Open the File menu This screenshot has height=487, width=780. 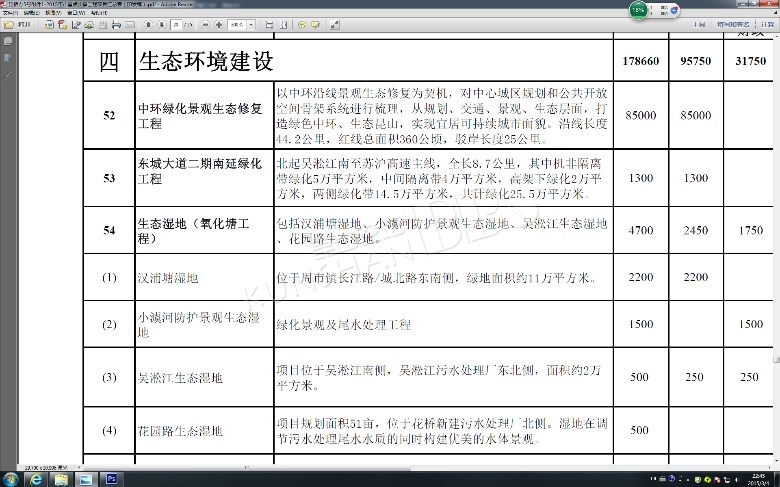(x=10, y=12)
